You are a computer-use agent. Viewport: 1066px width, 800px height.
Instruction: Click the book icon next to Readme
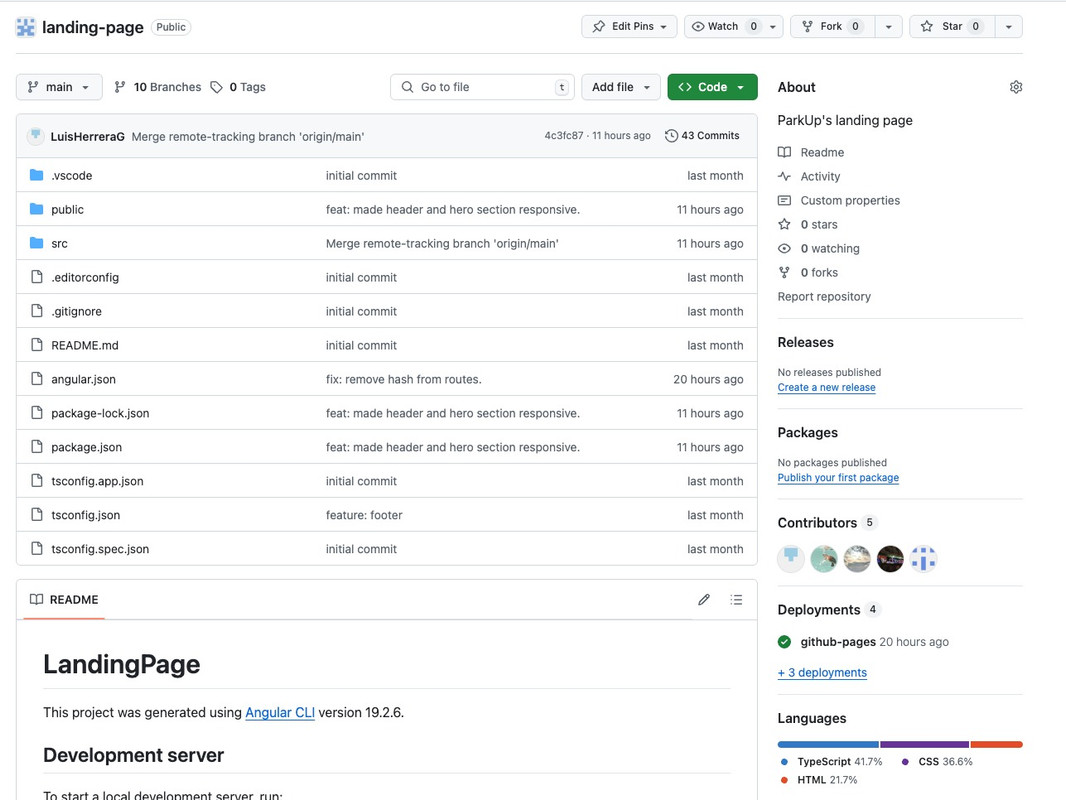pyautogui.click(x=785, y=152)
